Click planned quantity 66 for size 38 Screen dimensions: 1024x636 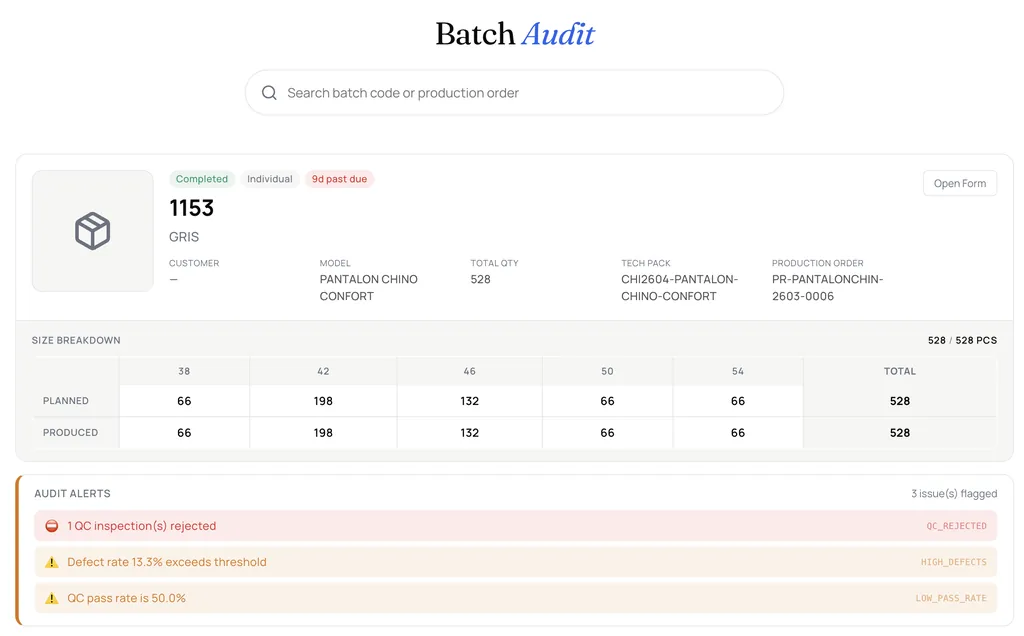184,401
